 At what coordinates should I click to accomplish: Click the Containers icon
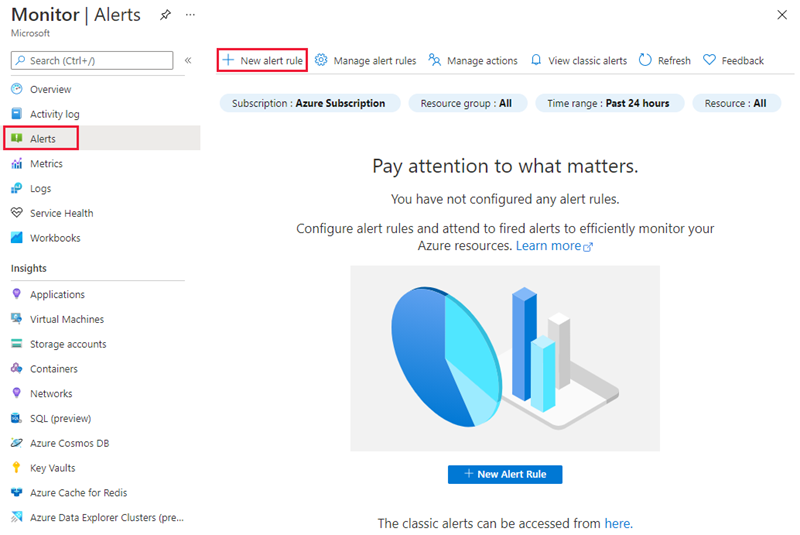17,368
